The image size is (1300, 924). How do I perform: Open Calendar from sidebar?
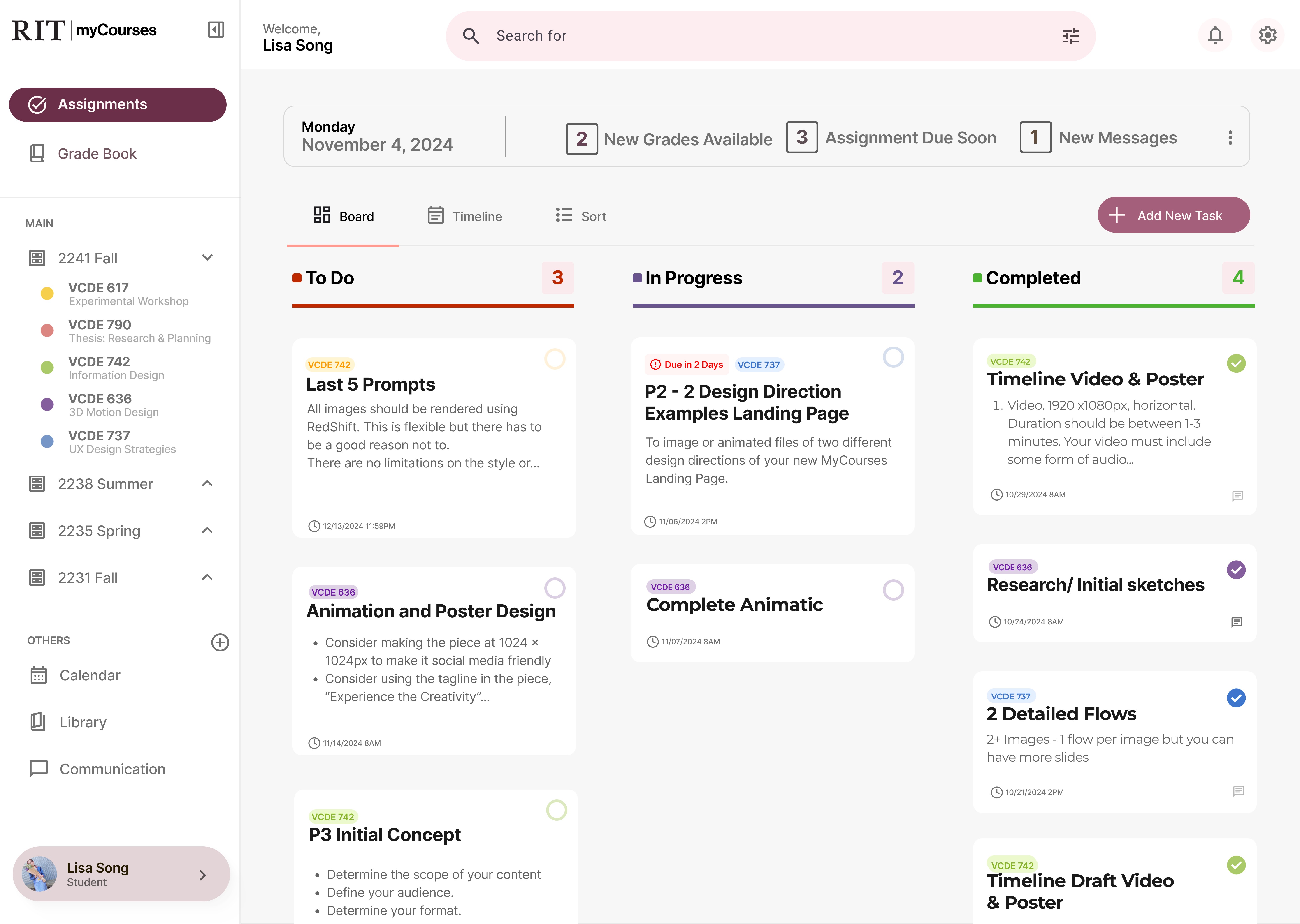click(75, 675)
